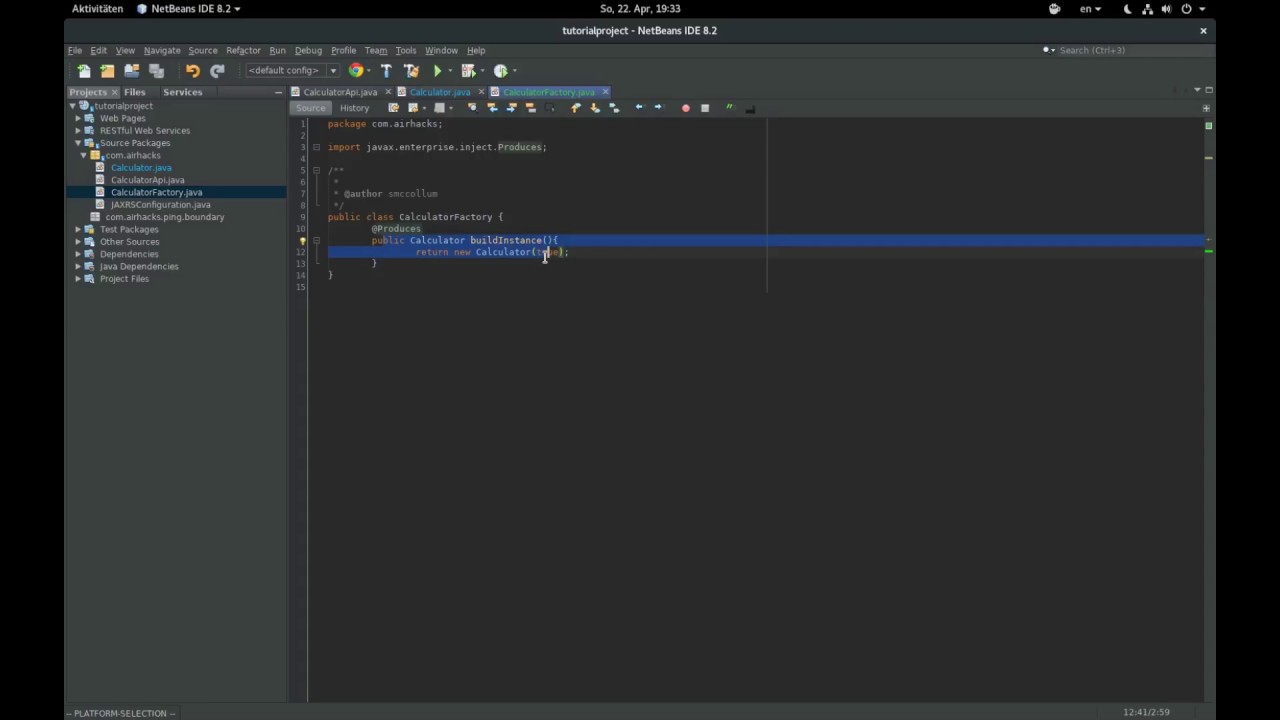The width and height of the screenshot is (1280, 720).
Task: Click Start Macro Recording red icon
Action: [685, 108]
